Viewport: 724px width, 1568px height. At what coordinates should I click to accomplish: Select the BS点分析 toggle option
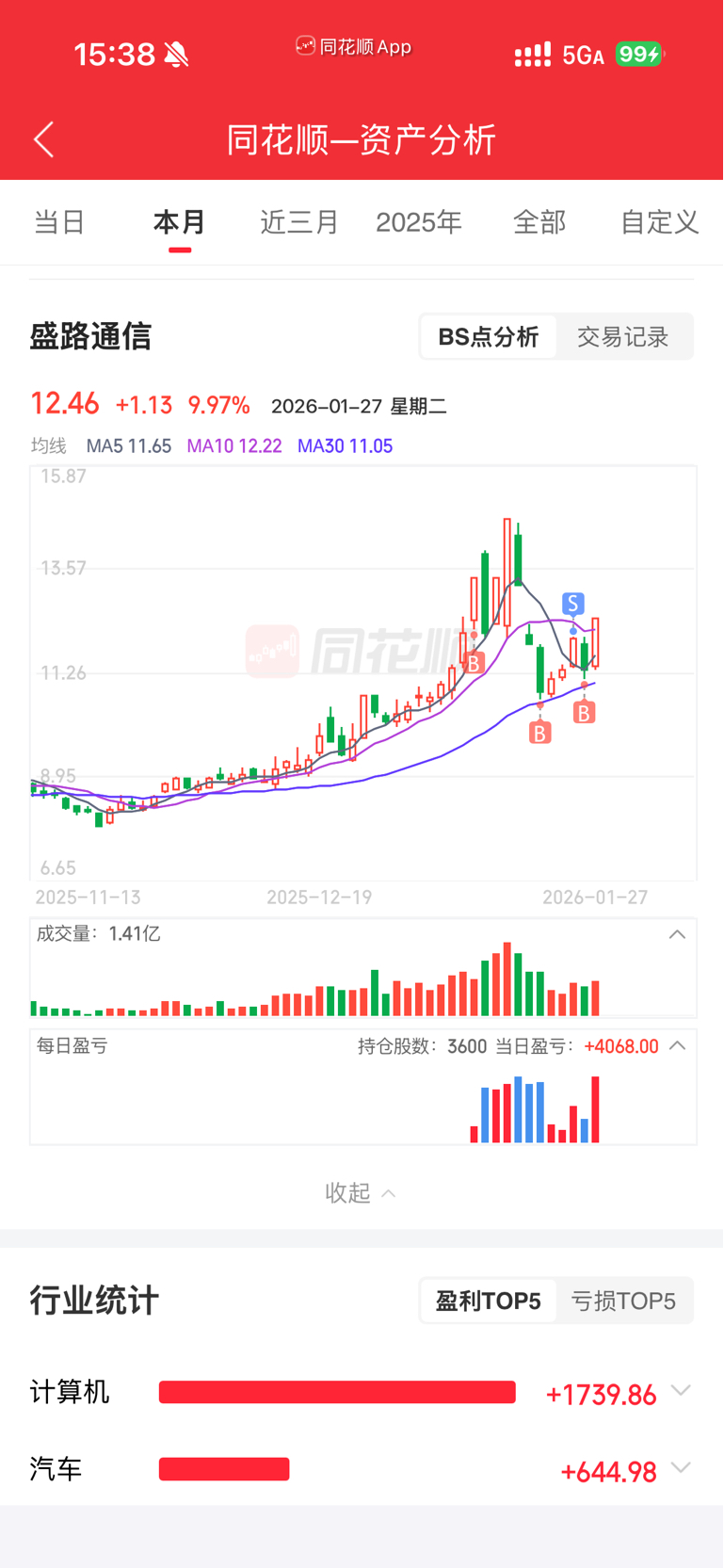489,336
